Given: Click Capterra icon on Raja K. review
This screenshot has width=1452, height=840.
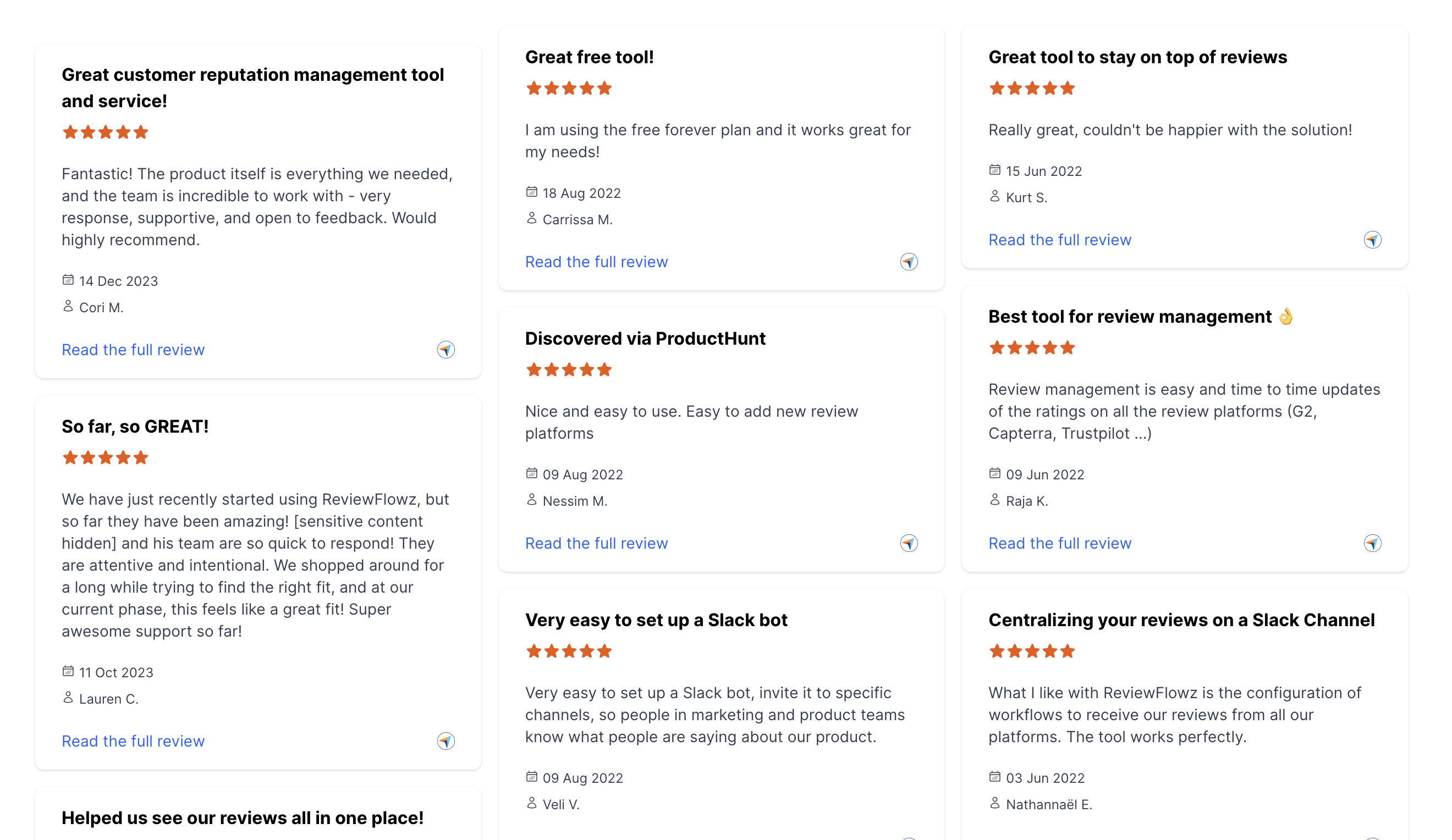Looking at the screenshot, I should tap(1372, 543).
